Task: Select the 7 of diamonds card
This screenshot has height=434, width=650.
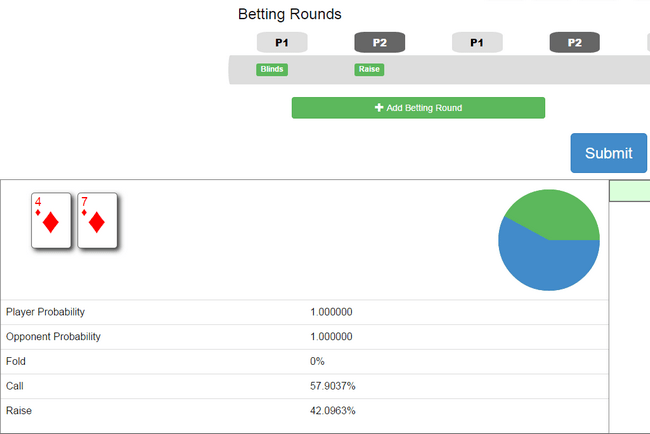Action: pos(97,221)
